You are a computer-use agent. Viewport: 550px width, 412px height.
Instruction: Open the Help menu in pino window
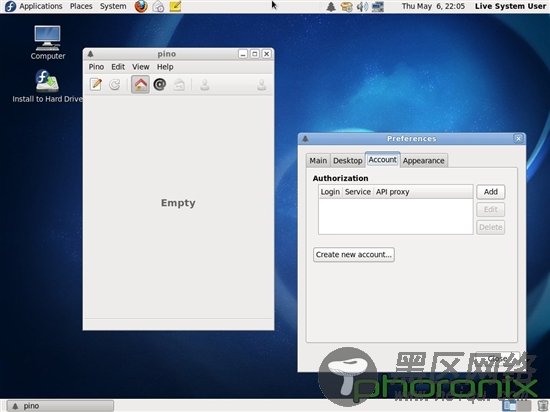165,67
